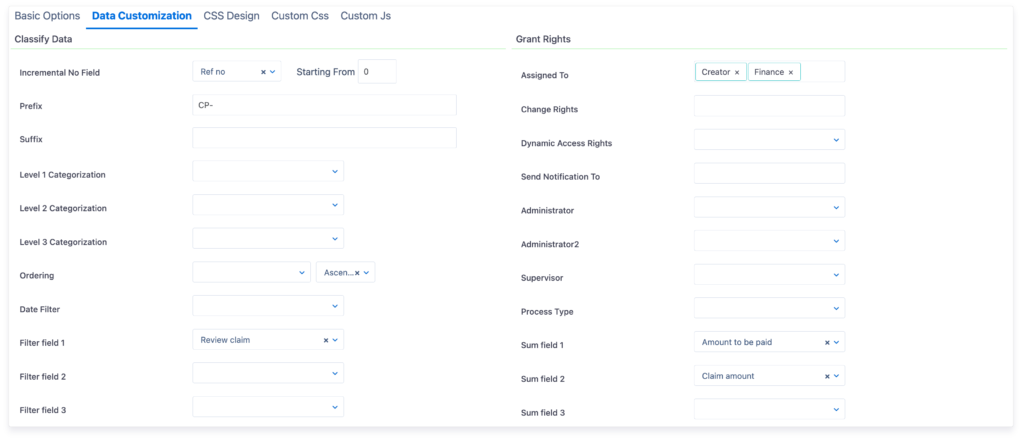1024x438 pixels.
Task: Expand the Incremental No Field dropdown
Action: pyautogui.click(x=273, y=72)
